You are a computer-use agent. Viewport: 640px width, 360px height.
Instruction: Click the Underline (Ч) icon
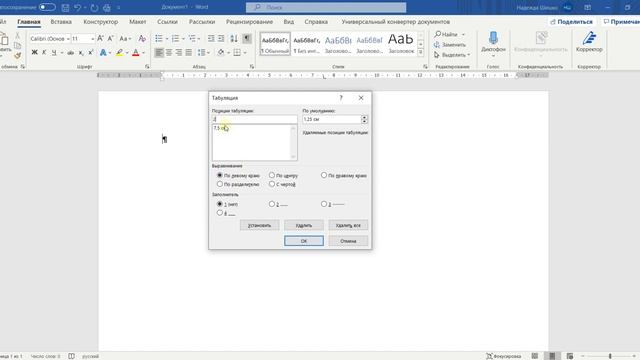coord(53,53)
